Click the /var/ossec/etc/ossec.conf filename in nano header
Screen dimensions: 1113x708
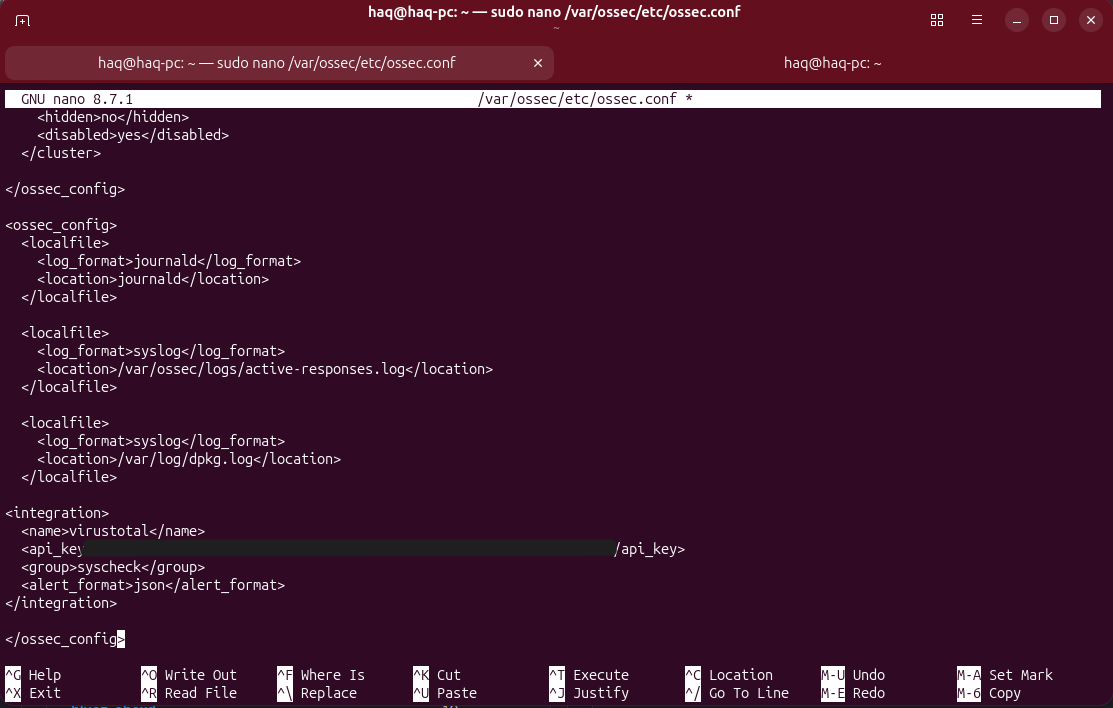[x=578, y=99]
